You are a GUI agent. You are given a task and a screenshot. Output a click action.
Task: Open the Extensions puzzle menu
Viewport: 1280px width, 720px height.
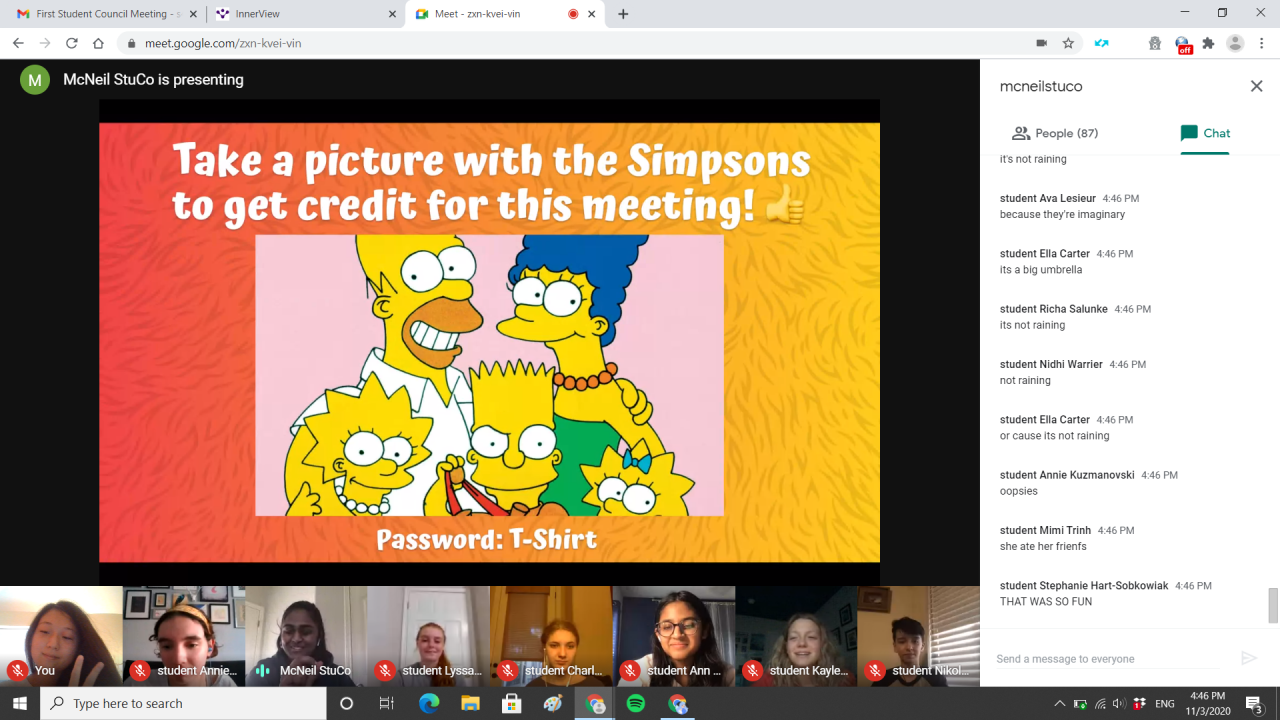point(1208,43)
